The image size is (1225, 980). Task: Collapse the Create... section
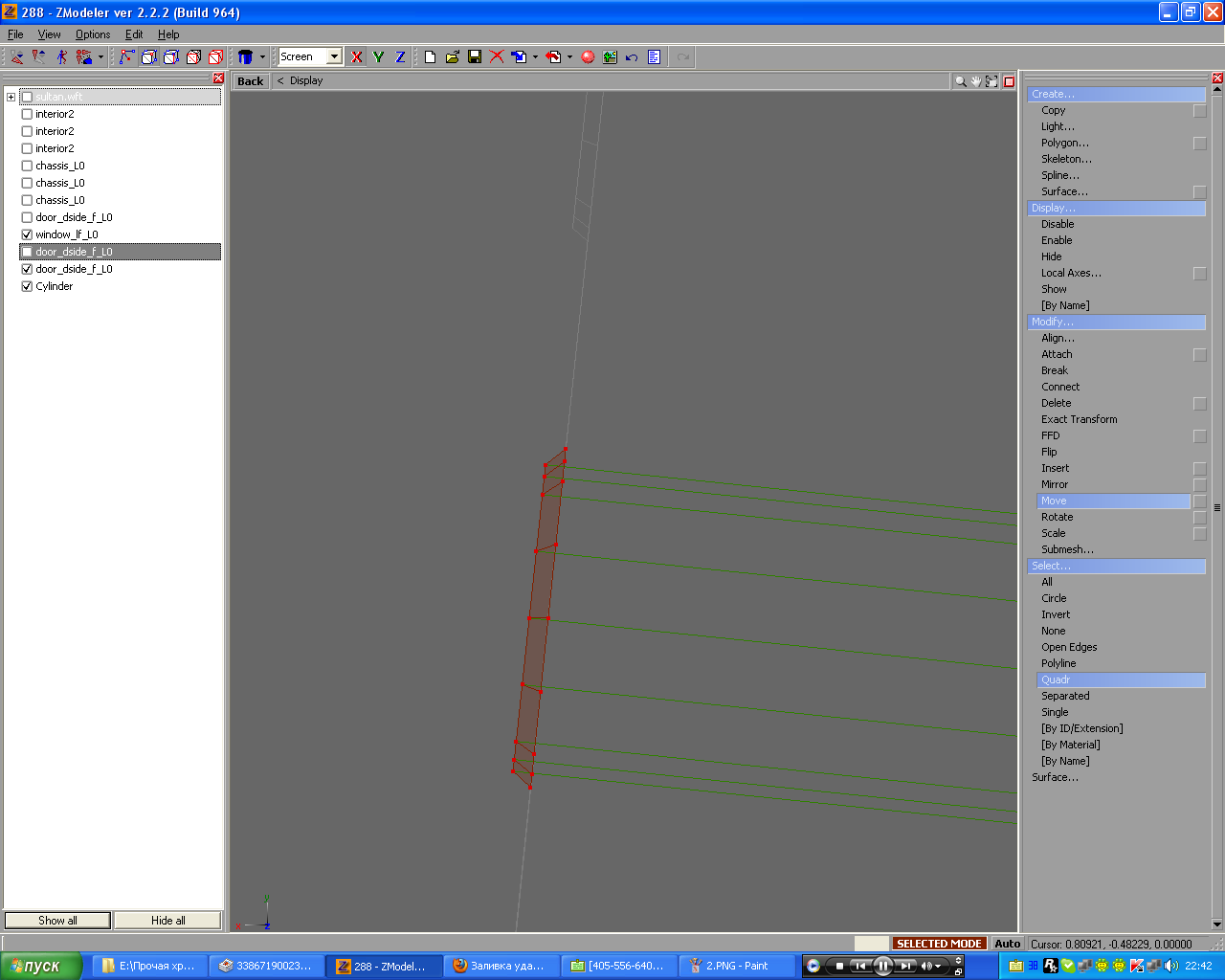(x=1116, y=94)
